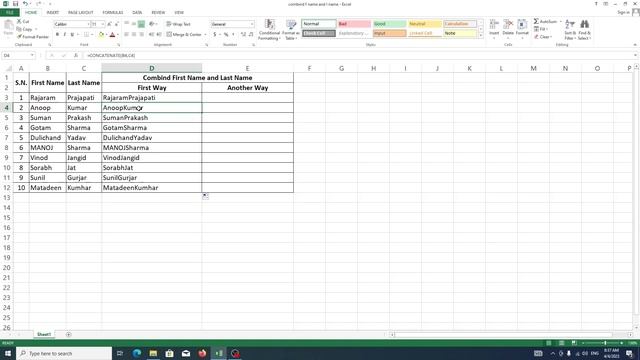Switch to the FORMULAS tab

pyautogui.click(x=113, y=13)
